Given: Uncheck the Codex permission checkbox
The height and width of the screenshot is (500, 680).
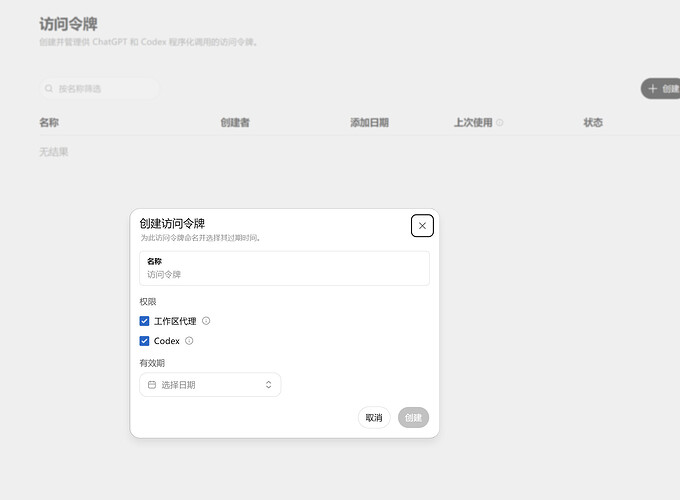Looking at the screenshot, I should [x=144, y=341].
